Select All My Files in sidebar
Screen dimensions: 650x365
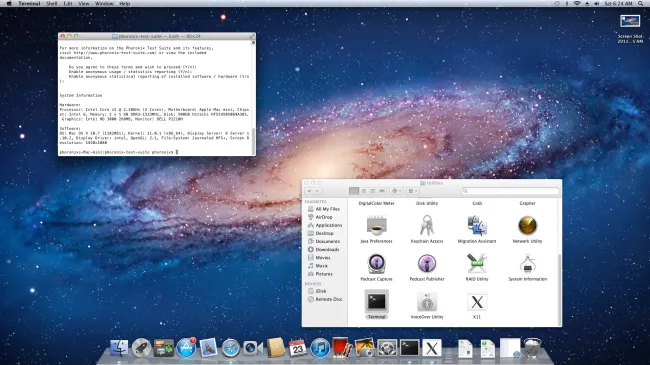coord(324,209)
